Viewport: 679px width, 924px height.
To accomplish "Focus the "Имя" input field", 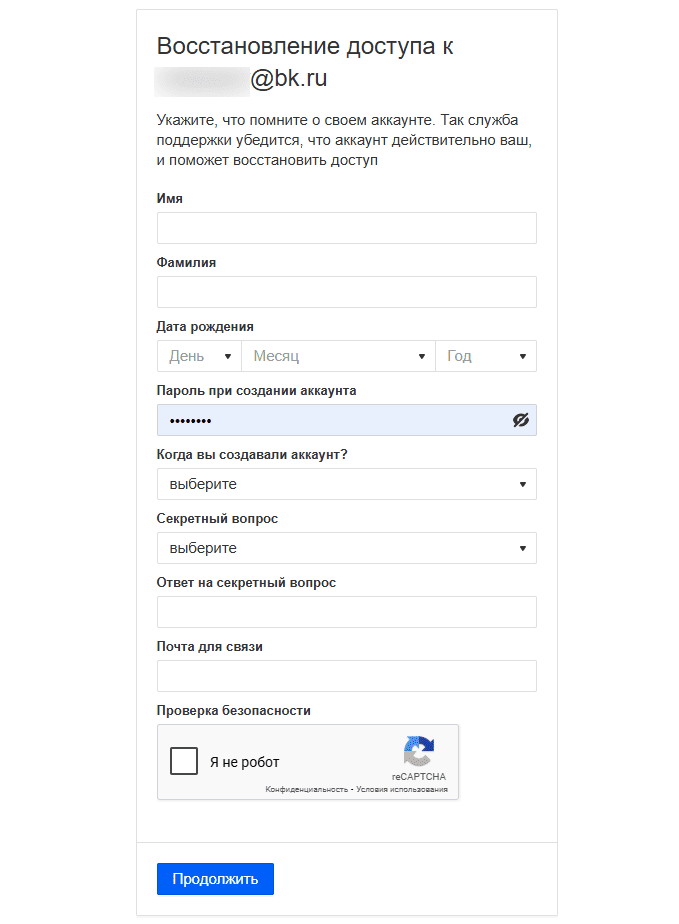I will pos(346,228).
